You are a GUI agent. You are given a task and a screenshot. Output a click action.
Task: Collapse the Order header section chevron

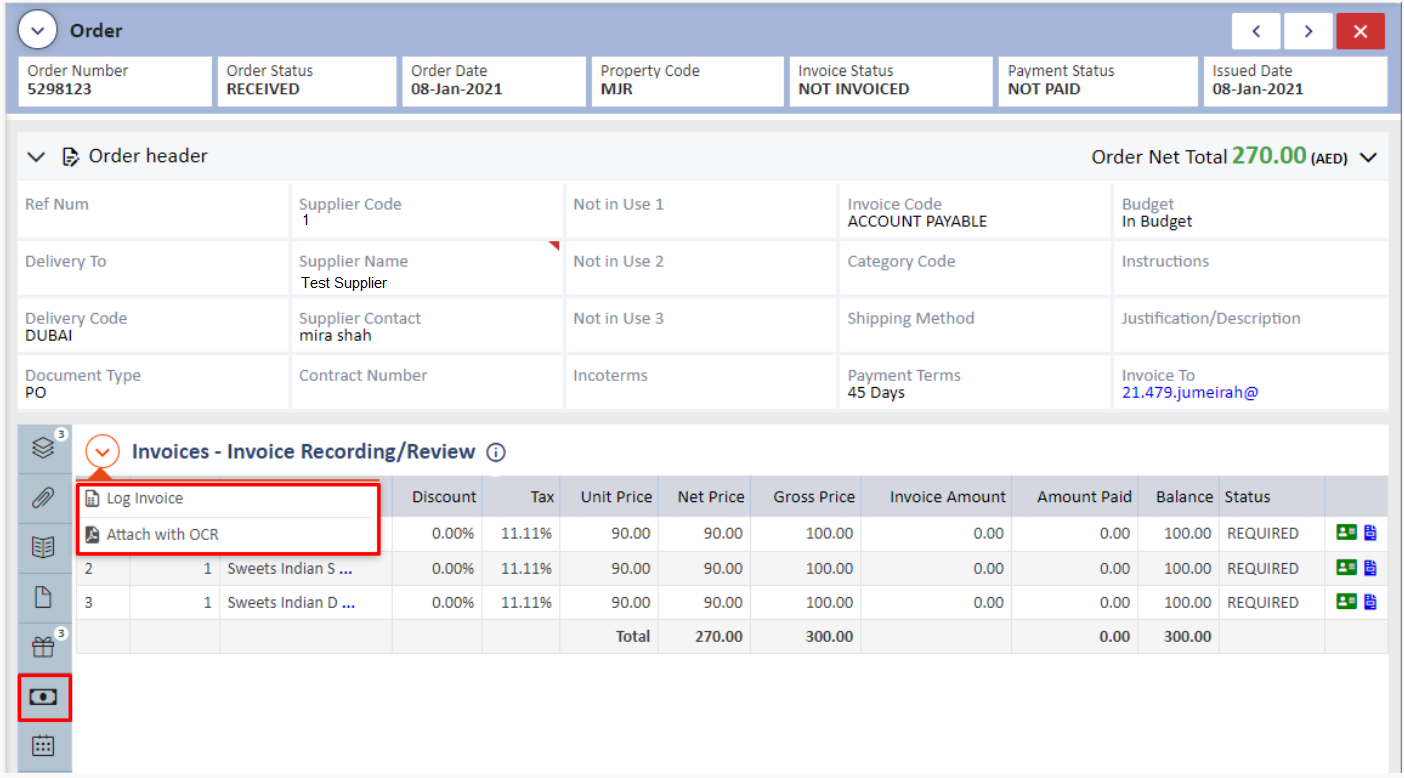pos(36,157)
